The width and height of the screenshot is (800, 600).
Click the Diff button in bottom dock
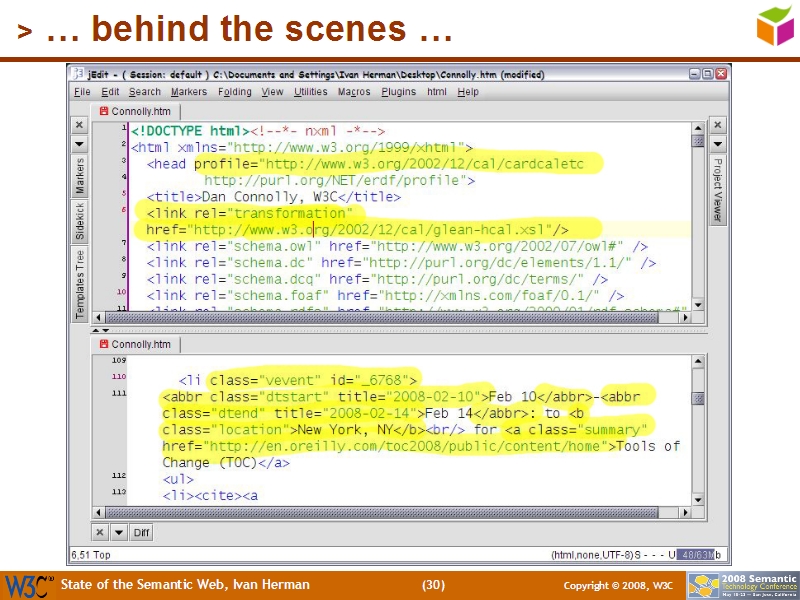pos(141,532)
